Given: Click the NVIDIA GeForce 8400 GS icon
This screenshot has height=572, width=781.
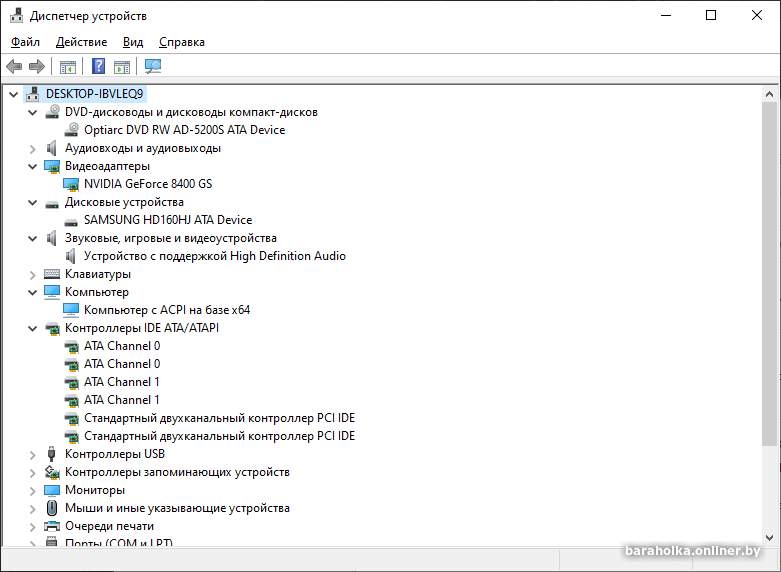Looking at the screenshot, I should pyautogui.click(x=71, y=184).
